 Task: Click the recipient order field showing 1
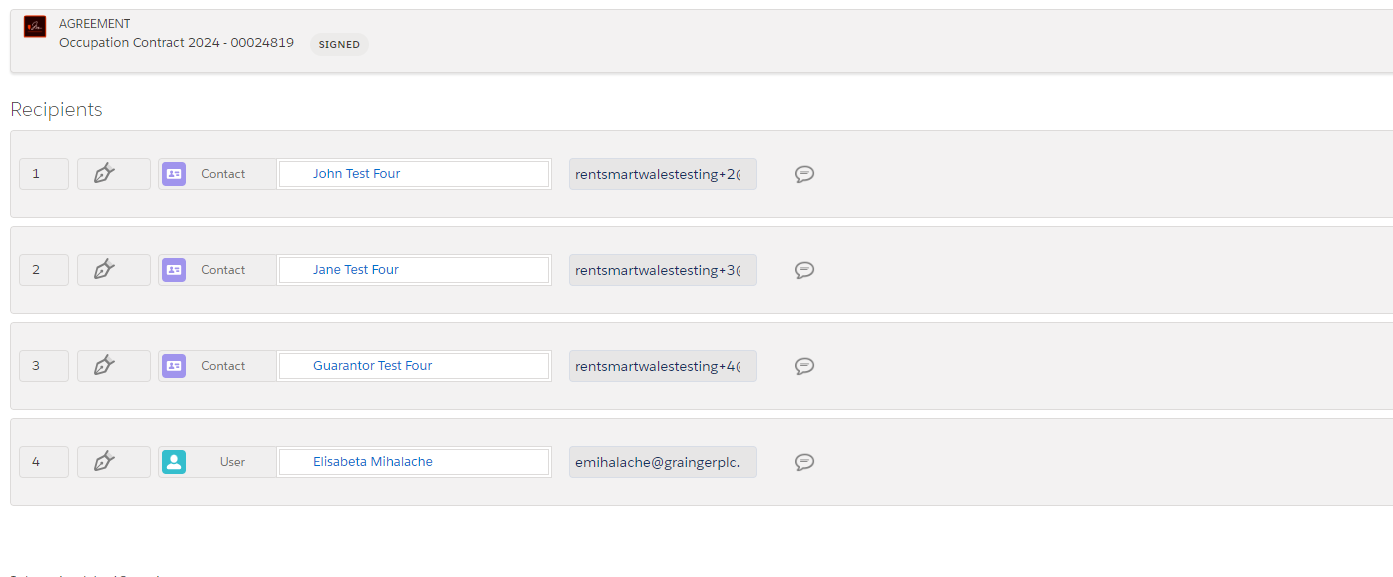pyautogui.click(x=43, y=173)
